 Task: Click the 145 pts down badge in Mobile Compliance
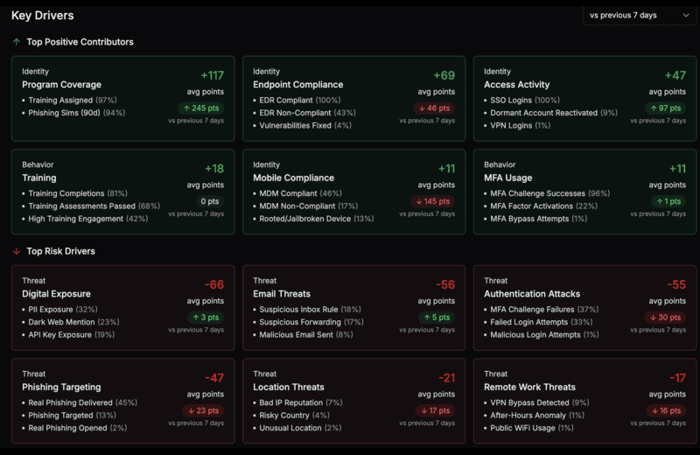432,201
